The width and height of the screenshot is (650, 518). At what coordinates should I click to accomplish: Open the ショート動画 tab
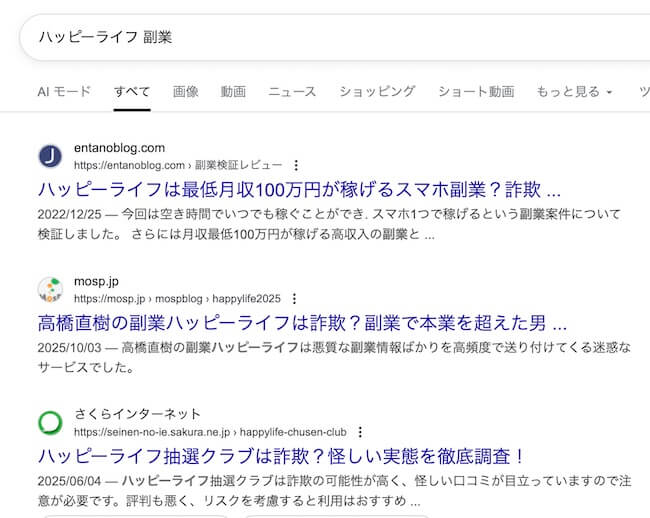tap(476, 92)
